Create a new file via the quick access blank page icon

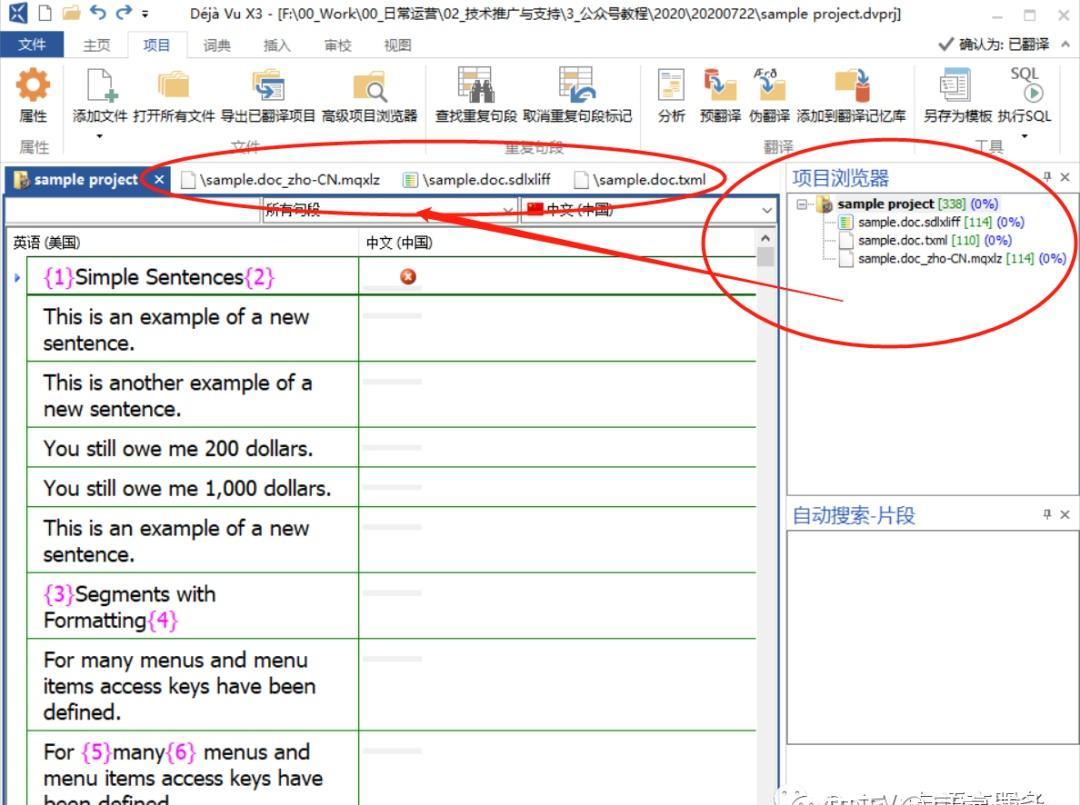45,13
